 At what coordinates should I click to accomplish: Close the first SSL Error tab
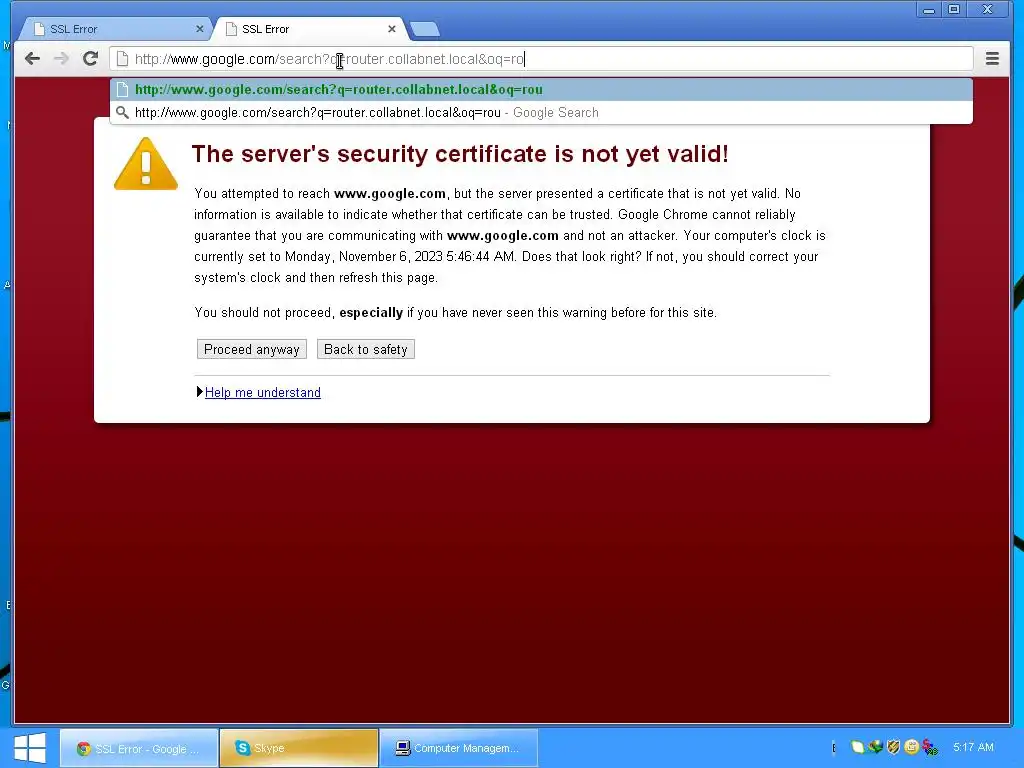tap(200, 29)
